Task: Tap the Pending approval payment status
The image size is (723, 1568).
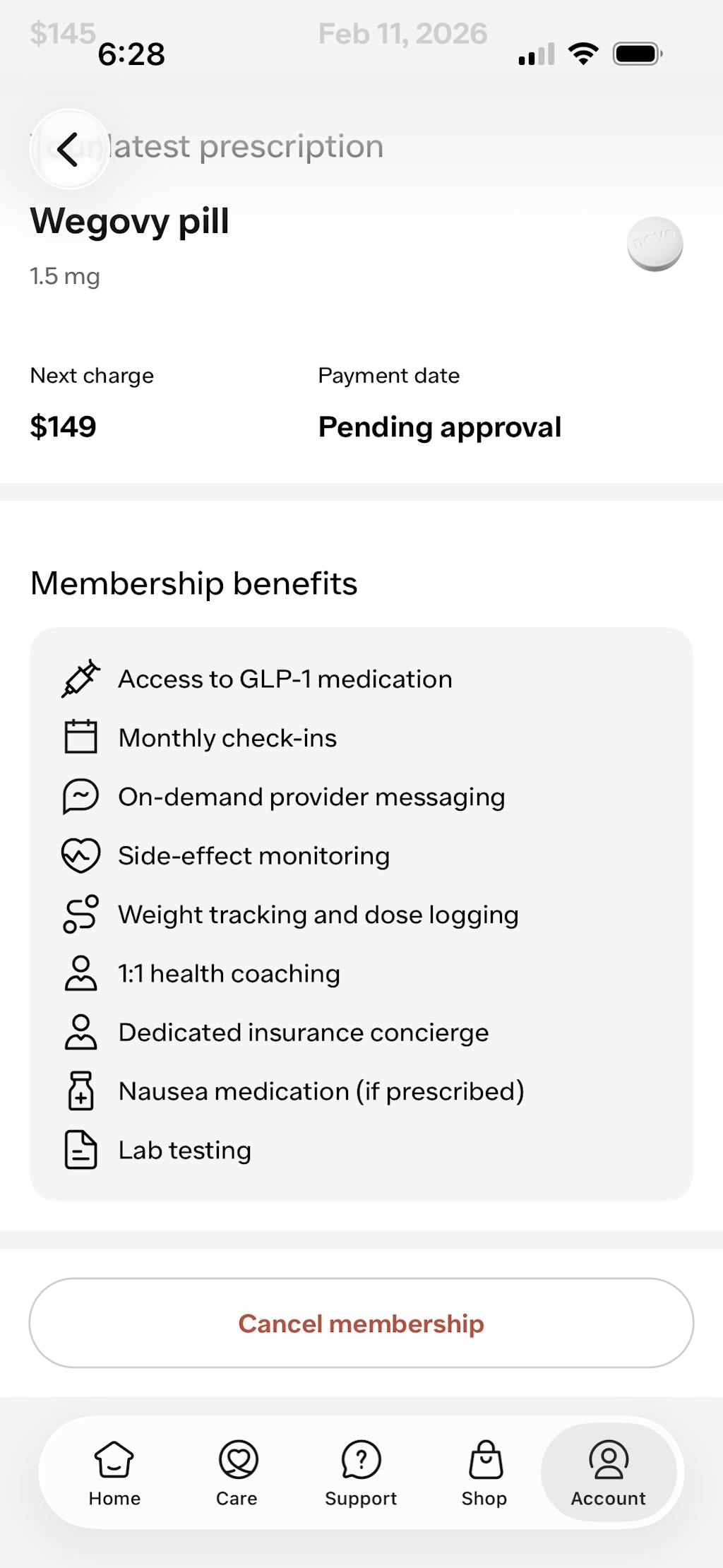Action: 439,427
